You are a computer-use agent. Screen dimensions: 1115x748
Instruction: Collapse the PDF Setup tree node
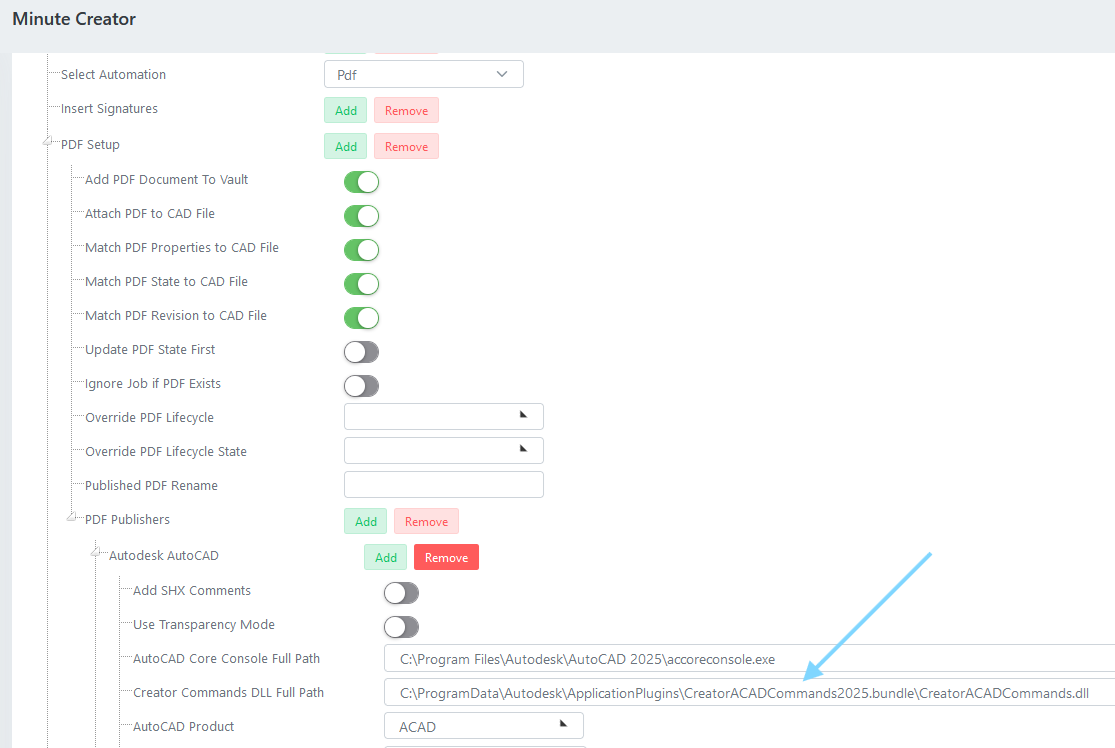click(x=48, y=142)
